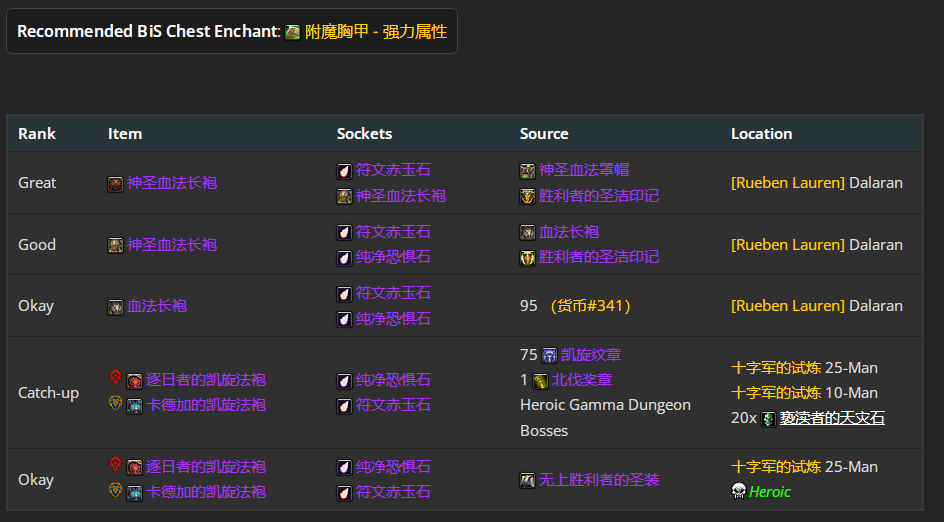Click the 无上胜利者的圣装 token icon
Screen dimensions: 944x522
528,480
